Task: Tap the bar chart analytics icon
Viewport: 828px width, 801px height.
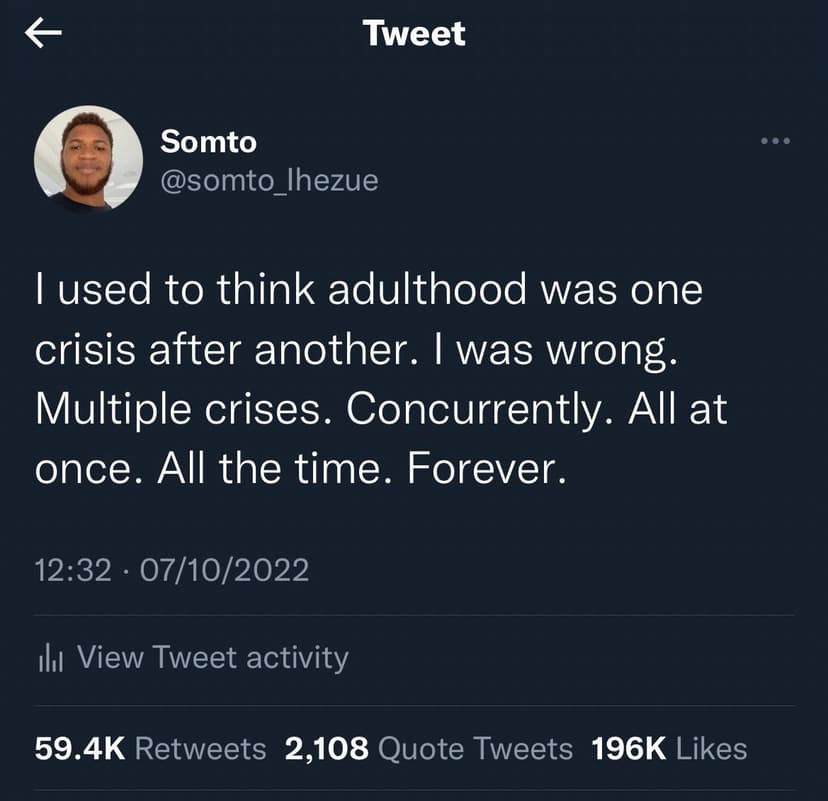Action: 48,658
